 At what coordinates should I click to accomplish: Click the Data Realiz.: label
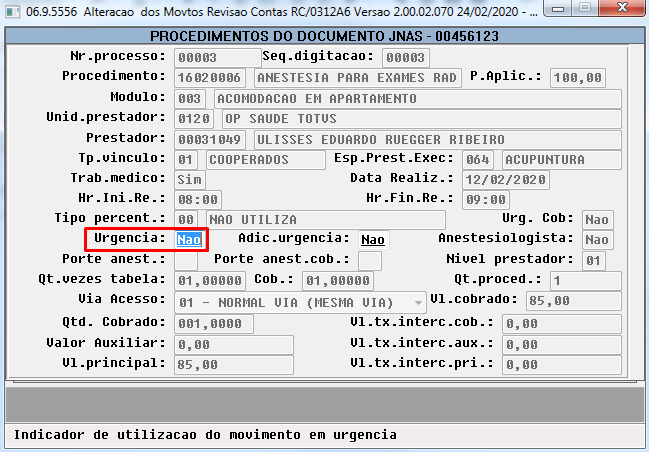[x=403, y=178]
